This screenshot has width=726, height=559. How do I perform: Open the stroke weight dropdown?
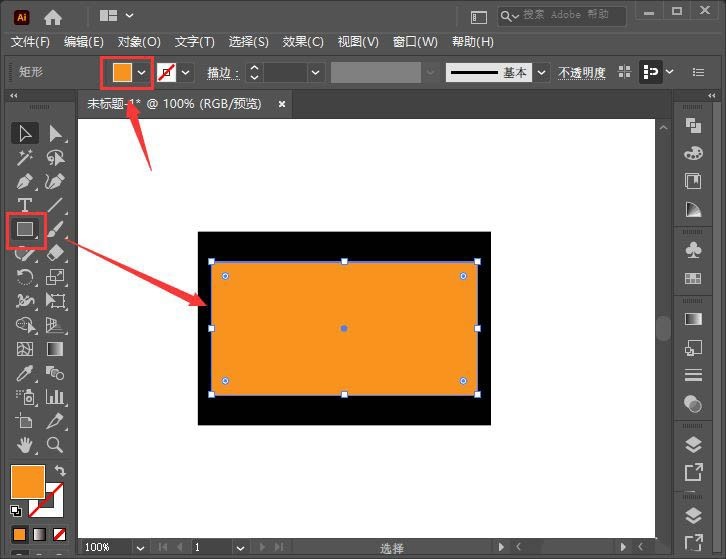(315, 73)
